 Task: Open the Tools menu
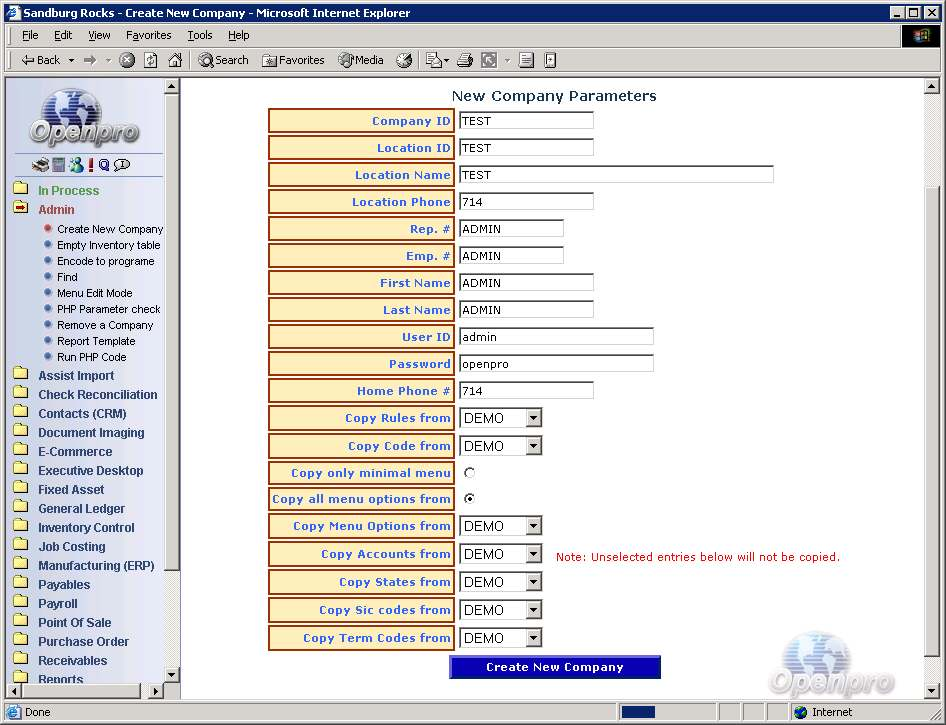pos(200,35)
